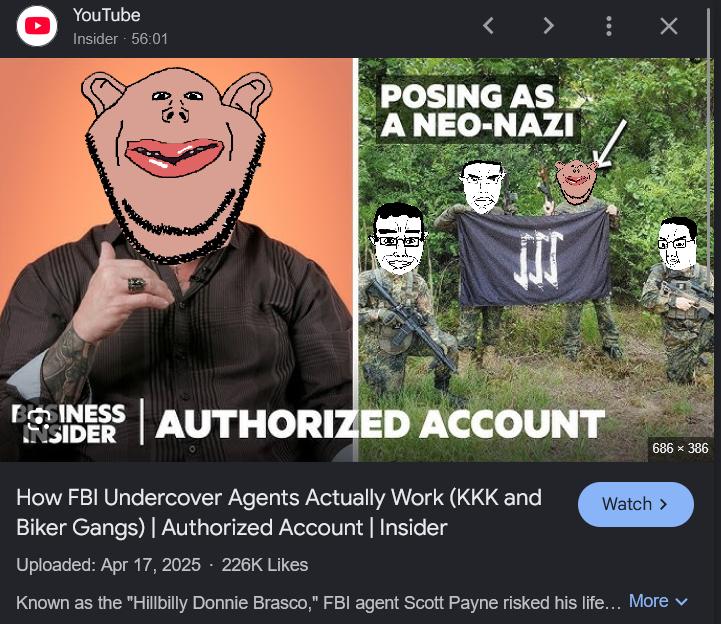Close the image preview panel
721x624 pixels.
(669, 26)
